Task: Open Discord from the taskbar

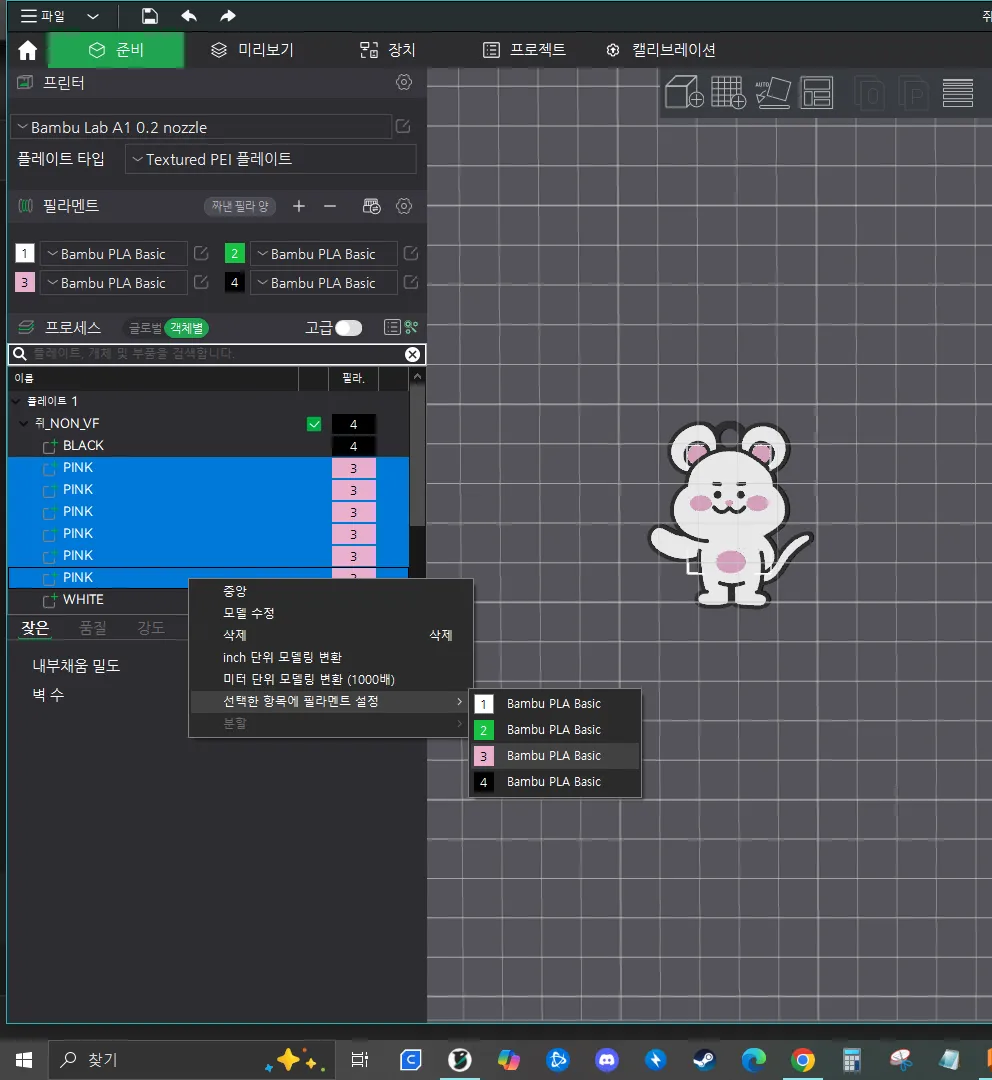Action: [606, 1059]
